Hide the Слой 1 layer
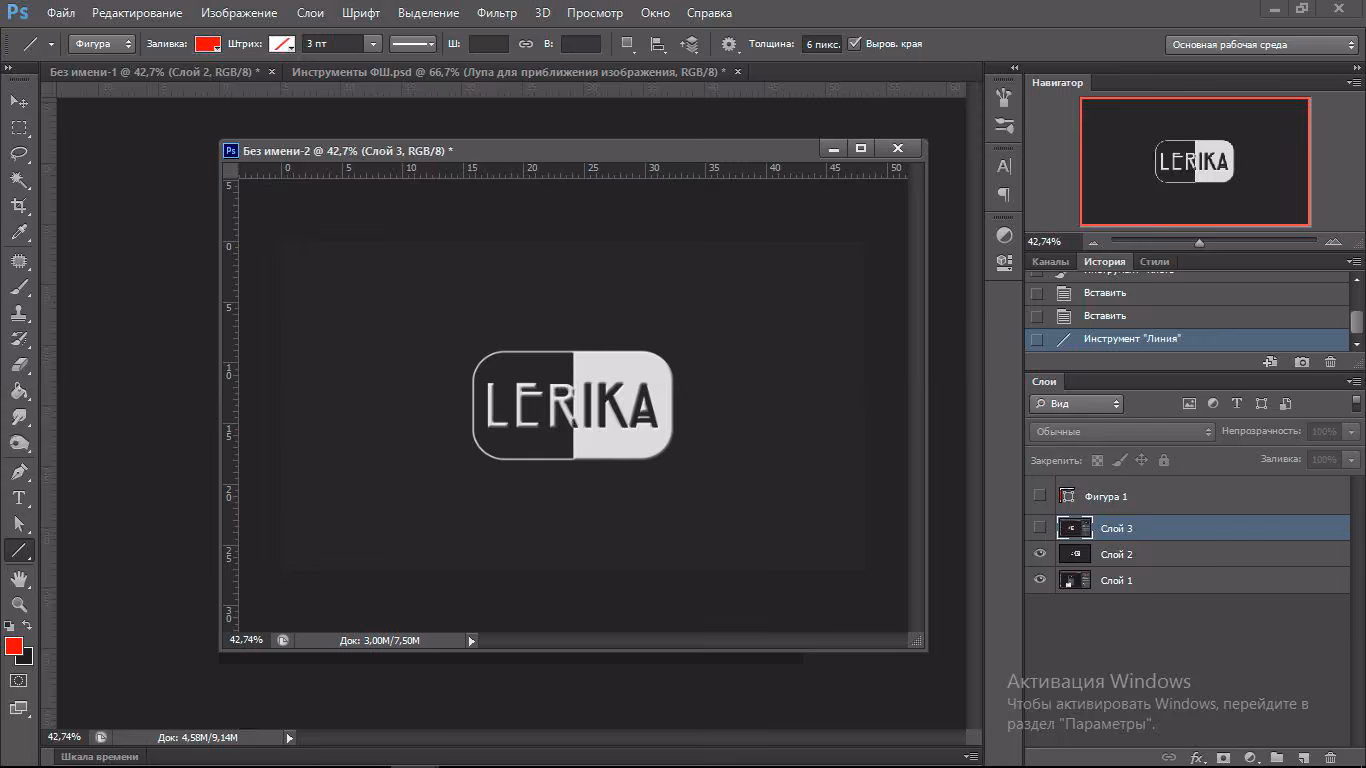Viewport: 1366px width, 768px height. coord(1040,580)
